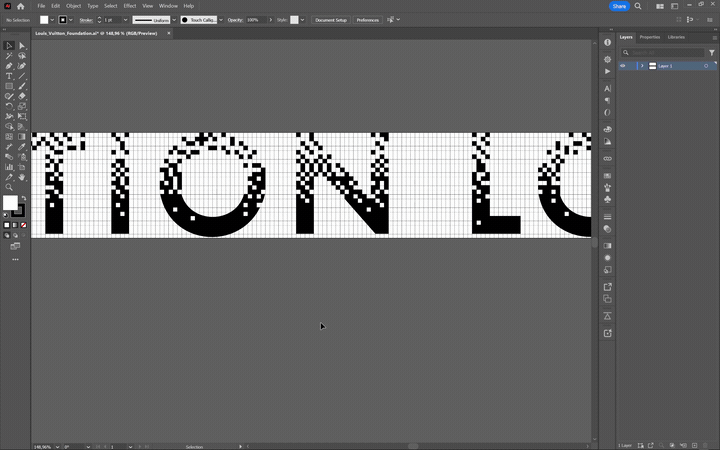
Task: Select the Rotate tool
Action: [x=9, y=106]
